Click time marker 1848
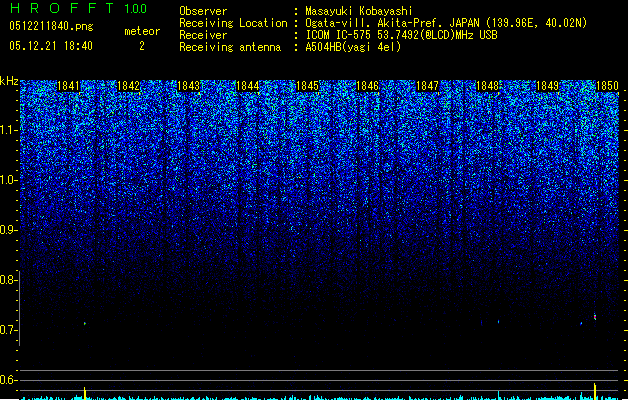629x400 pixels. tap(487, 86)
